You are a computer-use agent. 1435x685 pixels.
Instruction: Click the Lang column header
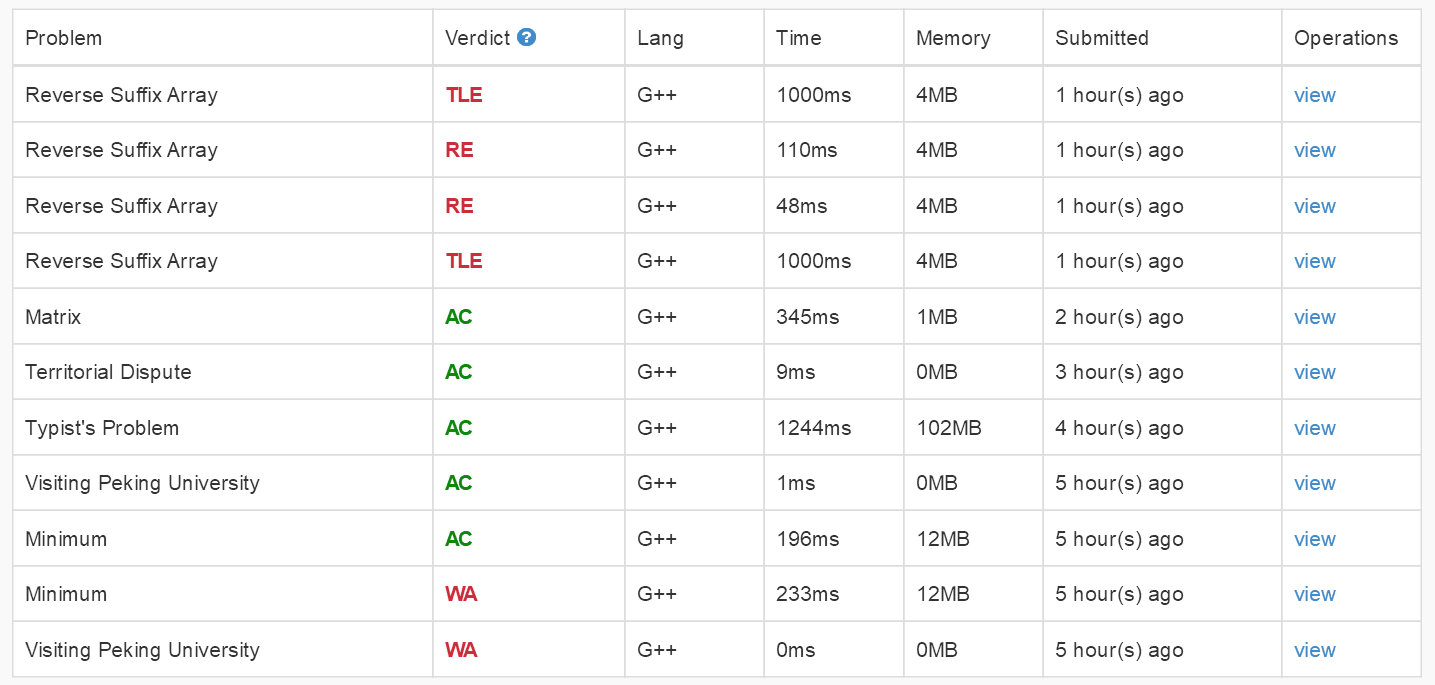point(660,38)
